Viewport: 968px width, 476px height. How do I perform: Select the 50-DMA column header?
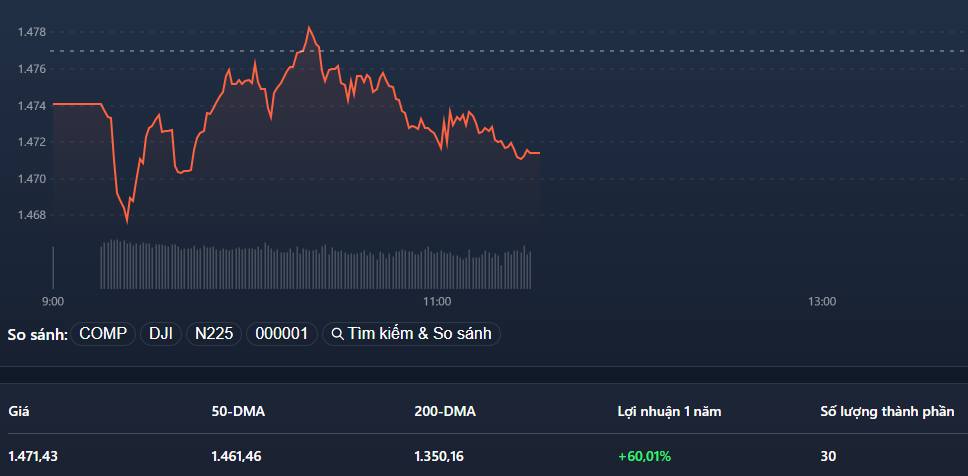coord(237,411)
